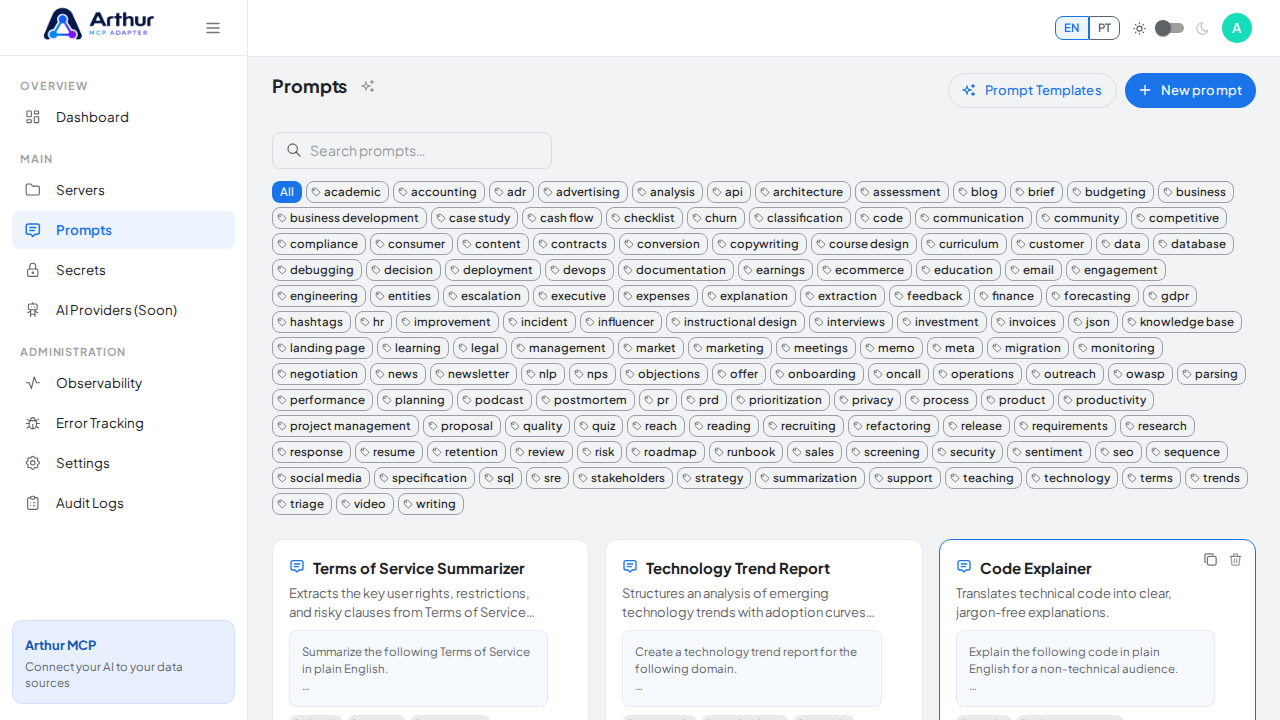This screenshot has height=720, width=1280.
Task: Filter prompts by knowledge base tag
Action: pos(1182,322)
